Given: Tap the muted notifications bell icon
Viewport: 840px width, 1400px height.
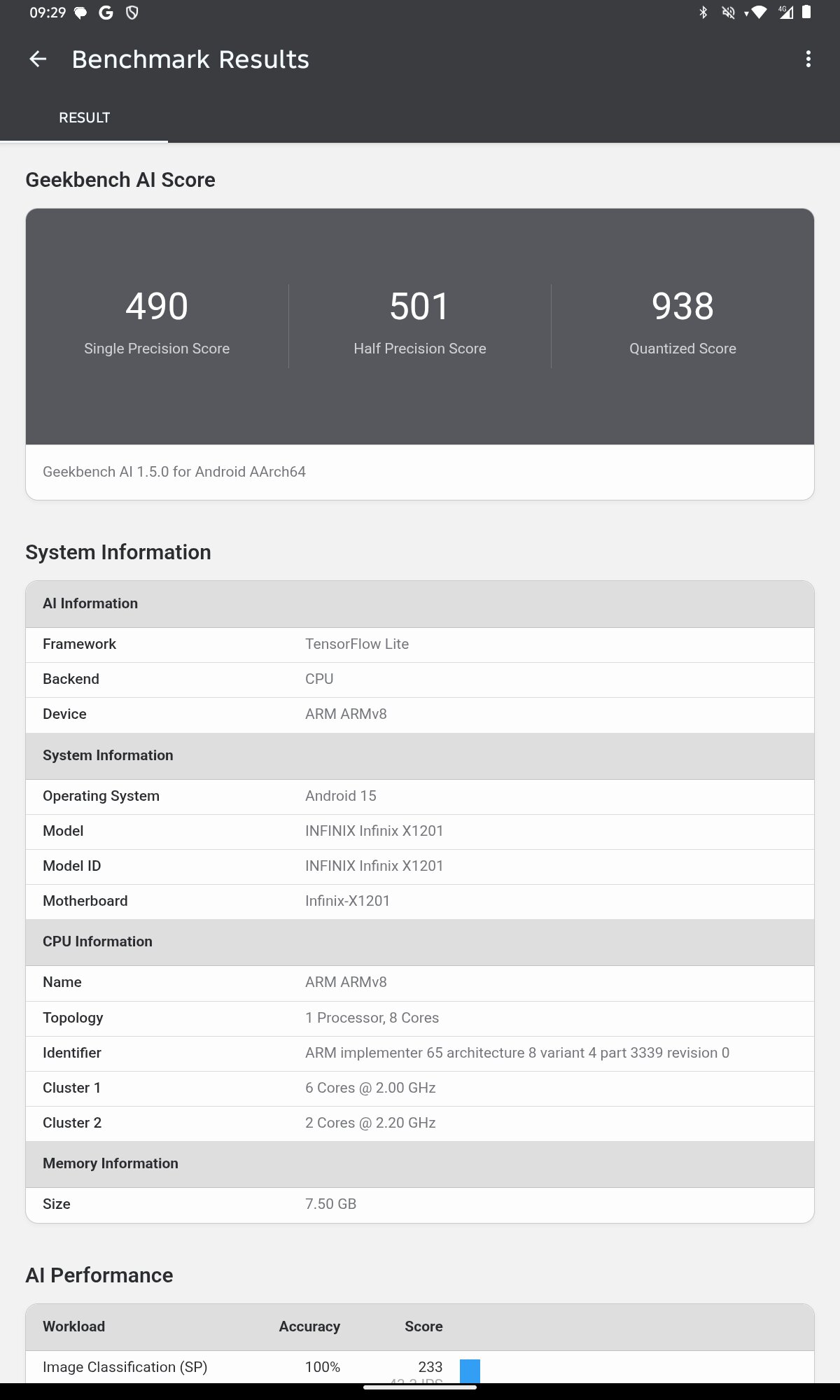Looking at the screenshot, I should click(x=728, y=13).
